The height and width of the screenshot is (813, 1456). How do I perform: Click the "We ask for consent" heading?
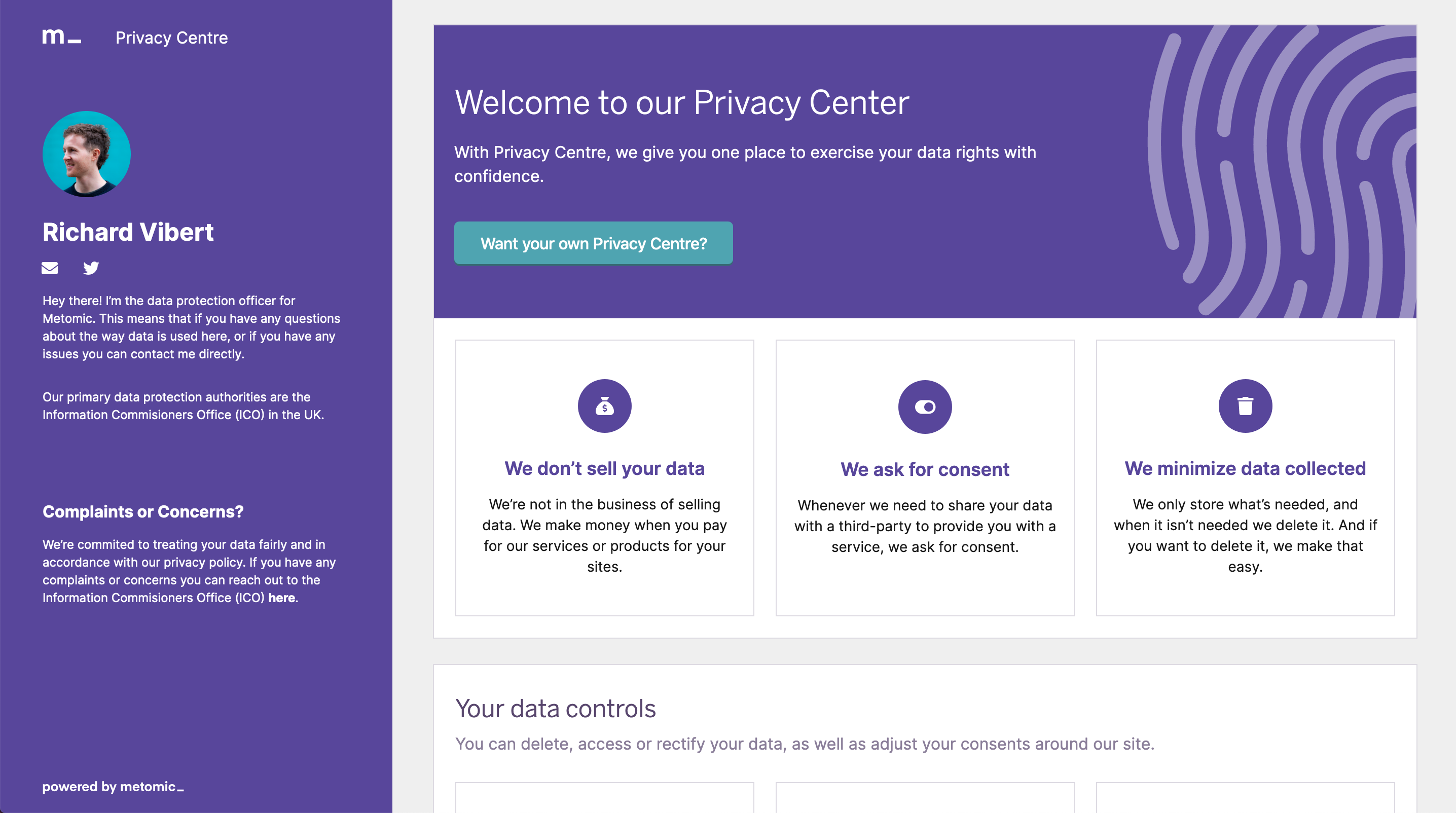point(925,469)
